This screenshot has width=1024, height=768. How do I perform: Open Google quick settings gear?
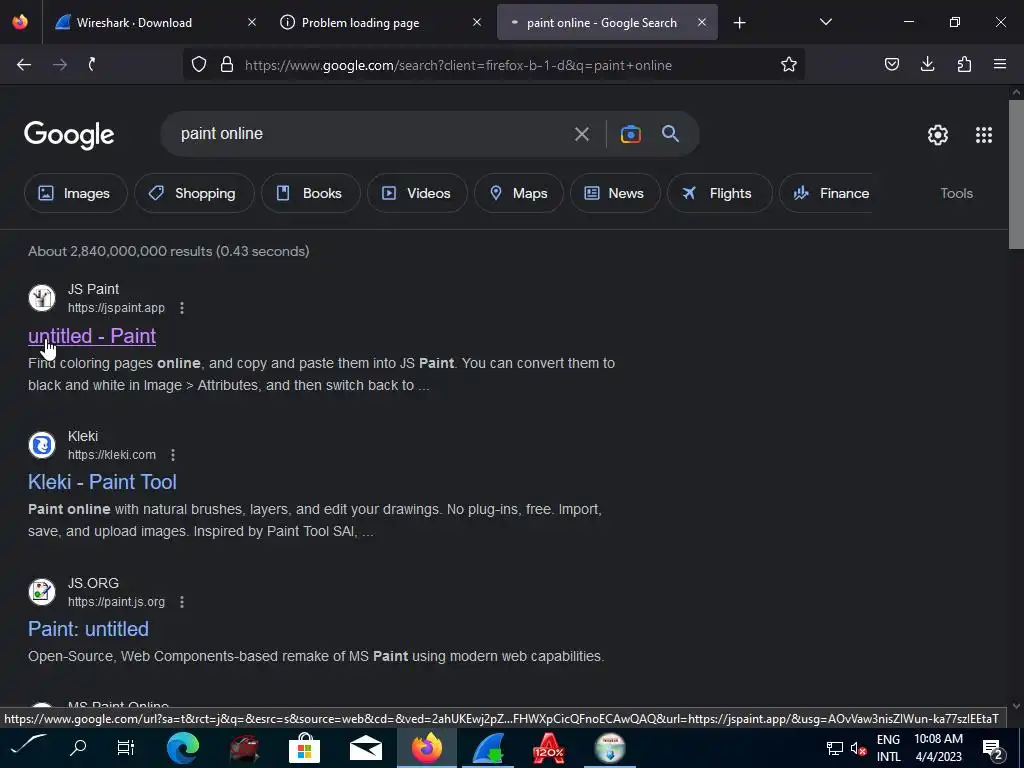tap(938, 135)
